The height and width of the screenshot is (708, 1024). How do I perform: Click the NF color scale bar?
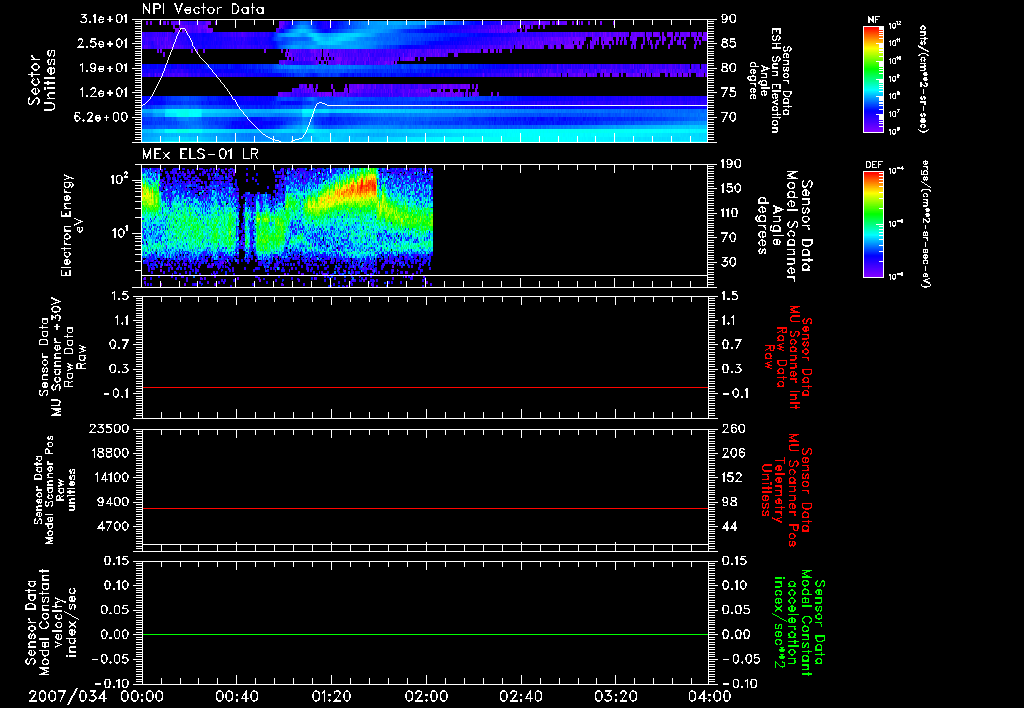[x=873, y=79]
